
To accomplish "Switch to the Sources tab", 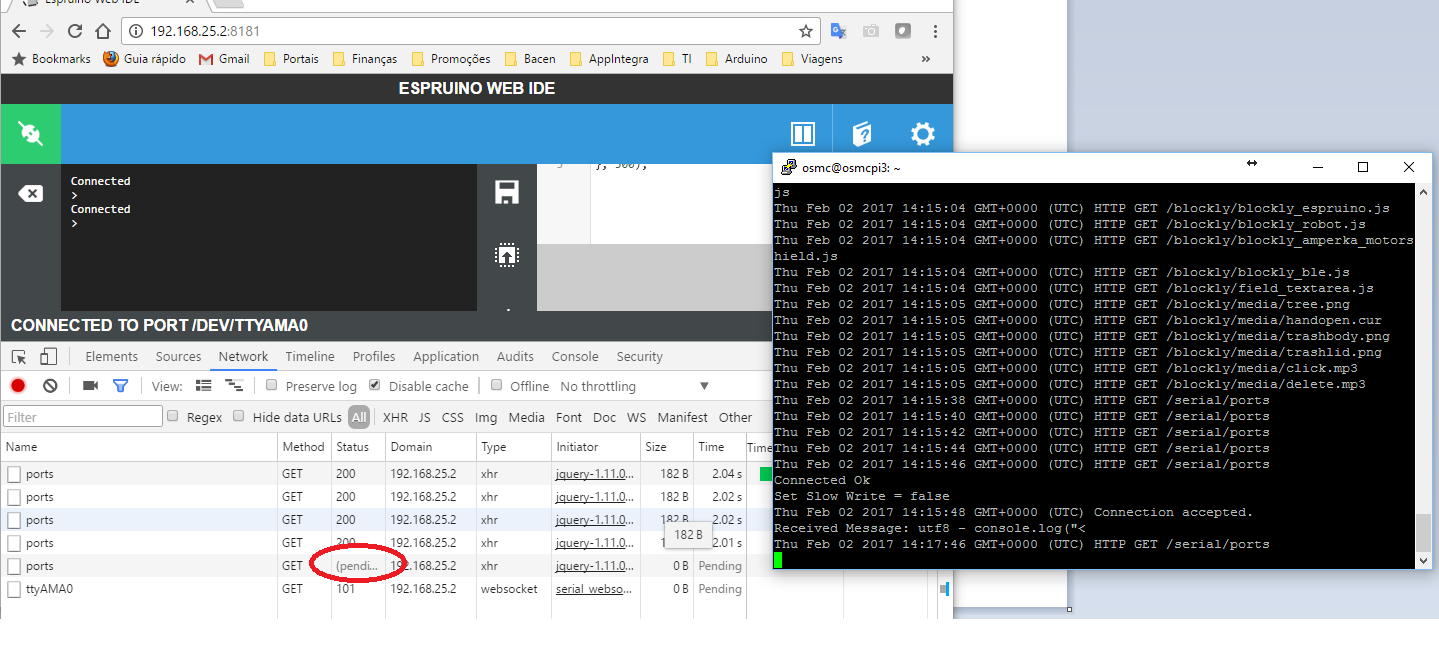I will click(178, 357).
